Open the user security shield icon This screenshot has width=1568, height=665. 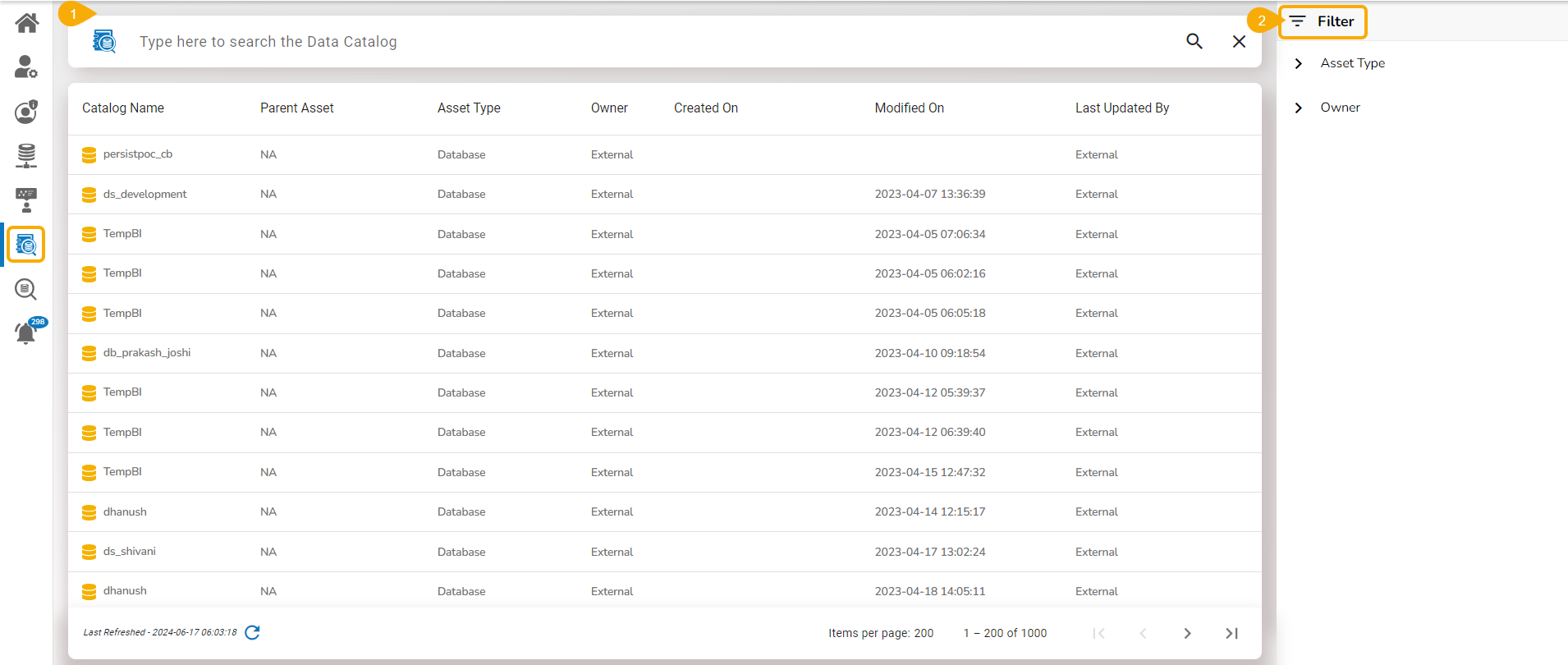click(x=26, y=112)
